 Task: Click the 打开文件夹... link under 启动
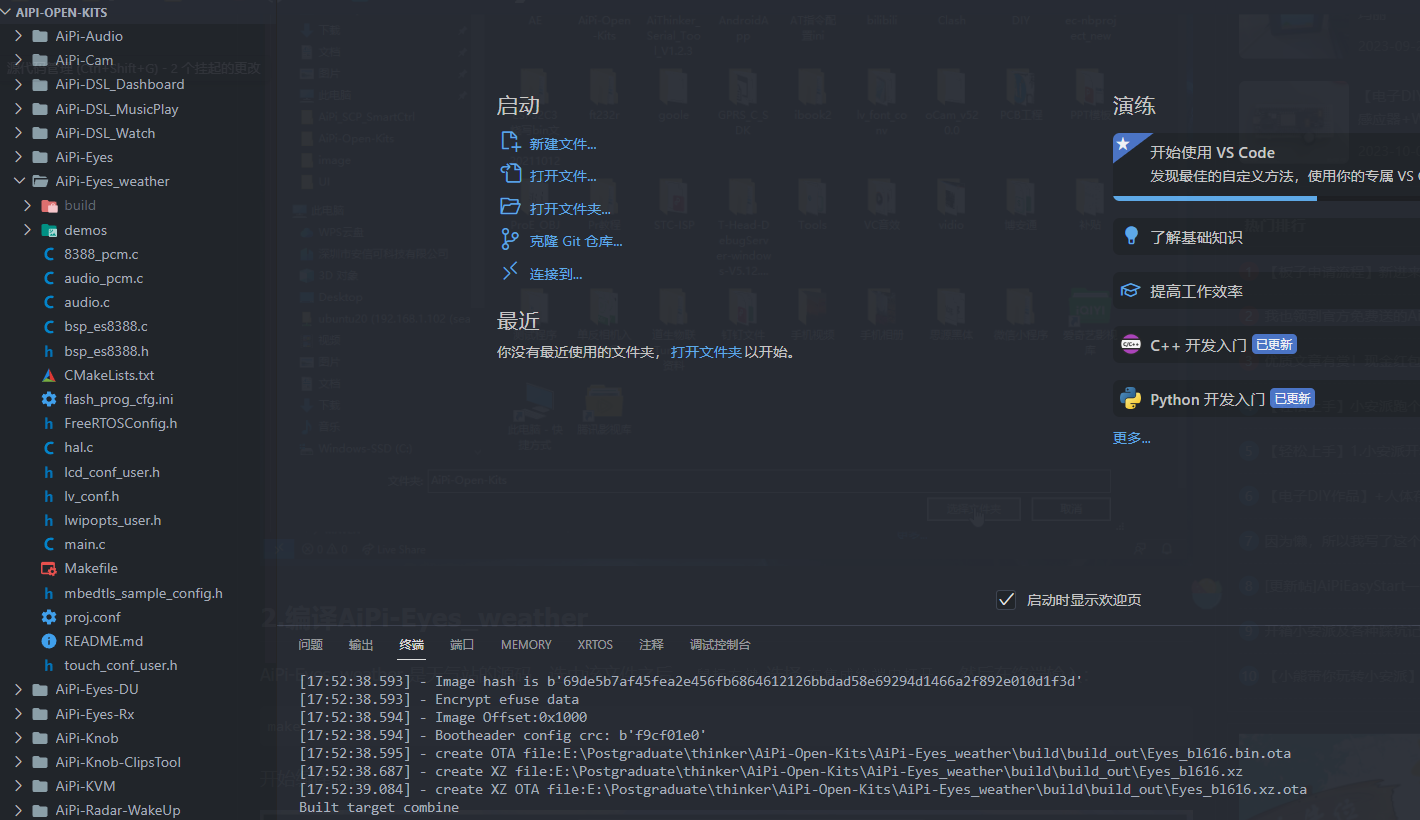[570, 209]
